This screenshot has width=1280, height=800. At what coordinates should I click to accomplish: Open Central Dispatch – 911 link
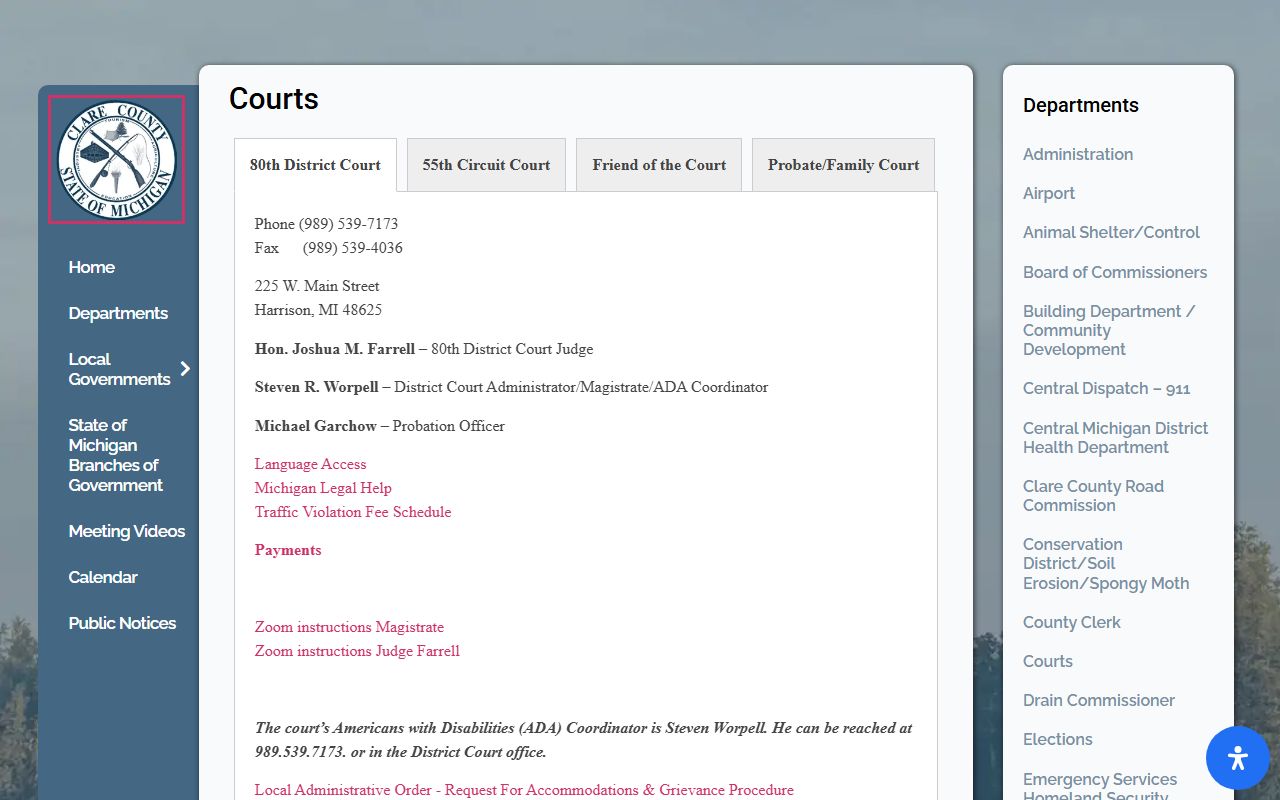coord(1106,389)
